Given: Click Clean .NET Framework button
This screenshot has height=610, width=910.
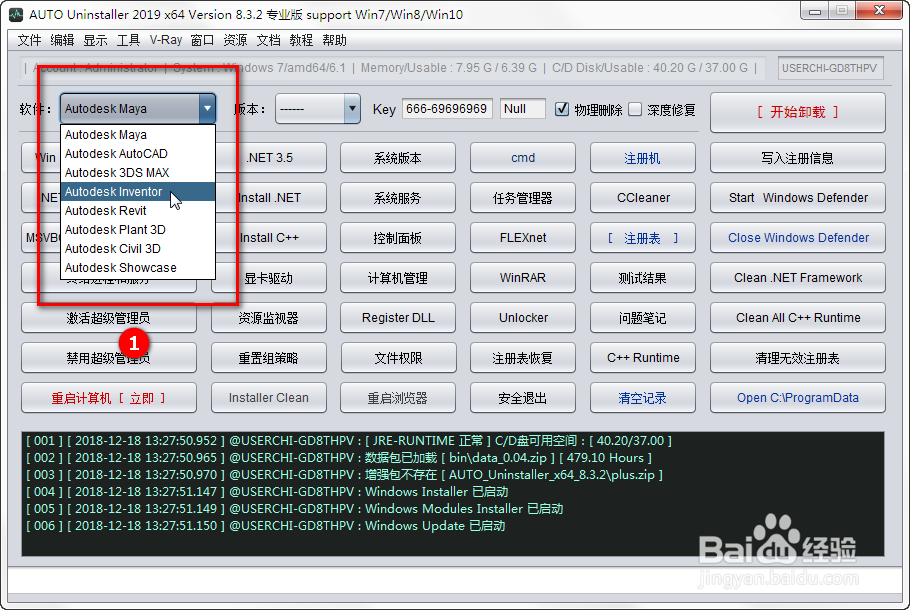Looking at the screenshot, I should pos(797,278).
